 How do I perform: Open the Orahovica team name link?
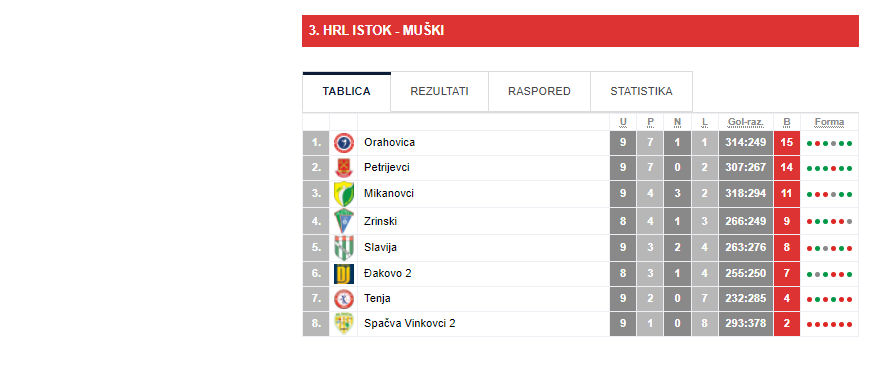389,142
